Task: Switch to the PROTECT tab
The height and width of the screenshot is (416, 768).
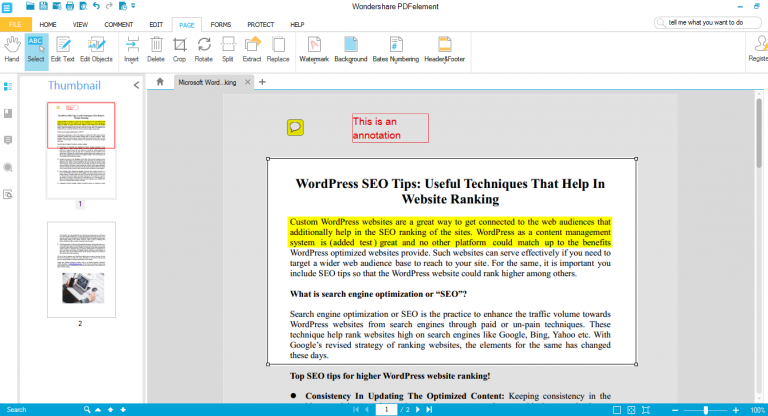Action: 261,24
